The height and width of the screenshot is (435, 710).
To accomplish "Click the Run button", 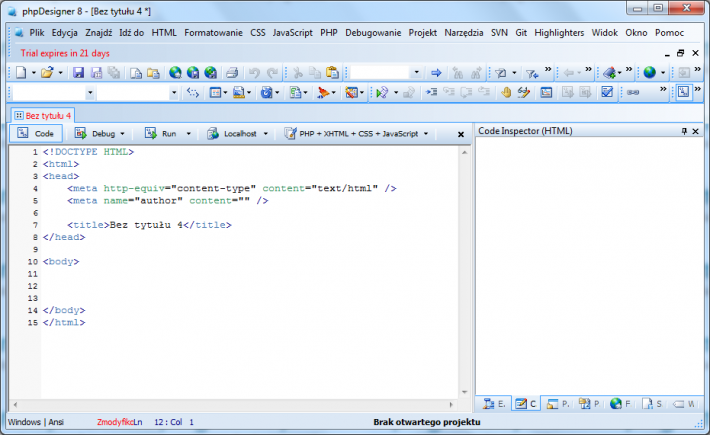I will (160, 134).
